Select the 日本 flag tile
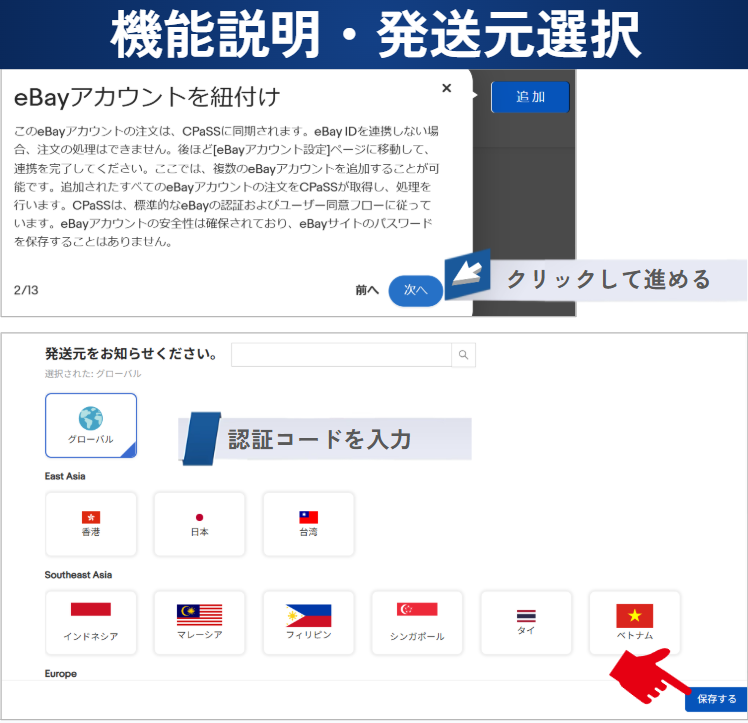The width and height of the screenshot is (748, 723). pyautogui.click(x=199, y=524)
